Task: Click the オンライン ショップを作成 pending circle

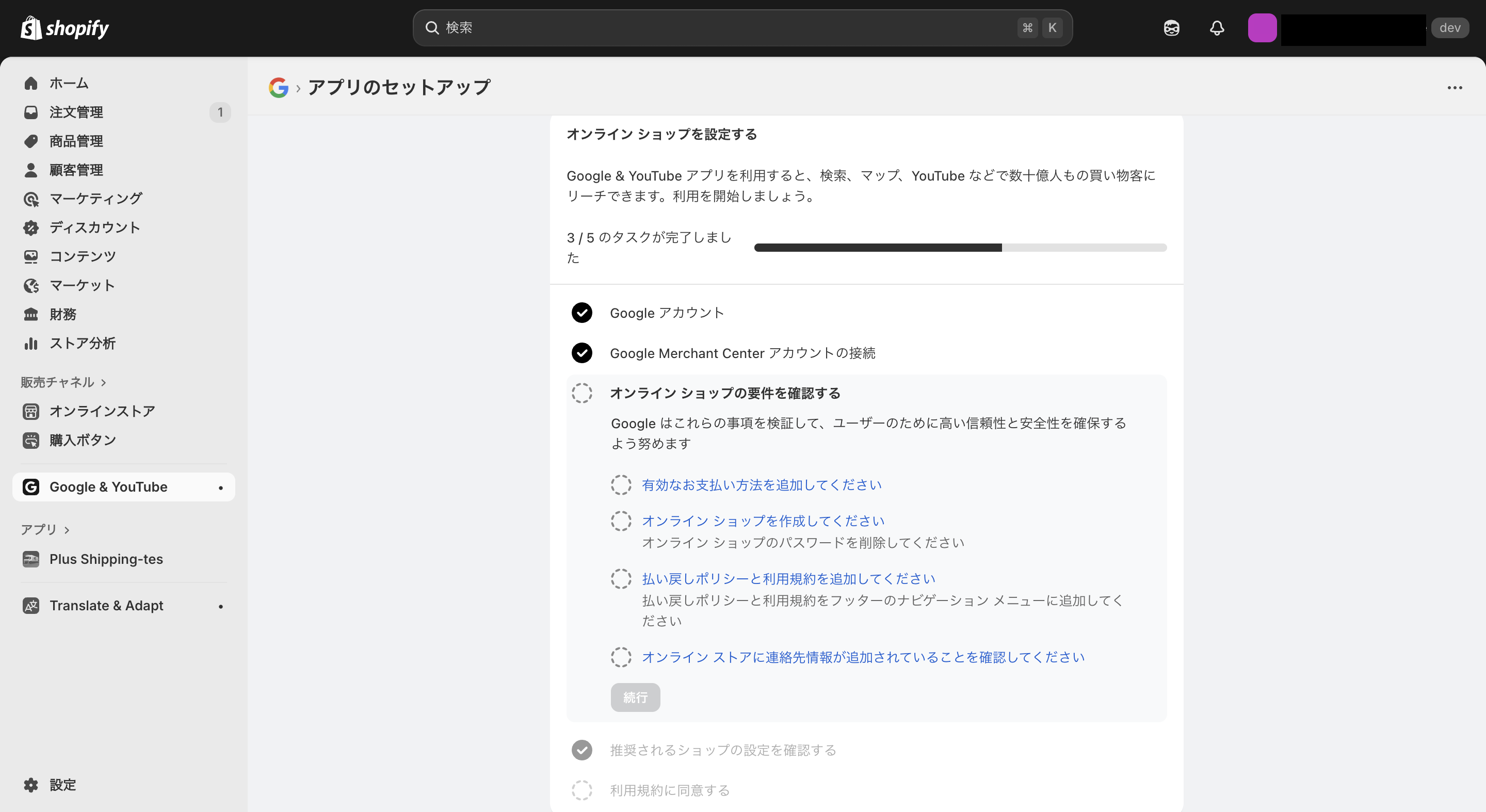Action: [x=621, y=521]
